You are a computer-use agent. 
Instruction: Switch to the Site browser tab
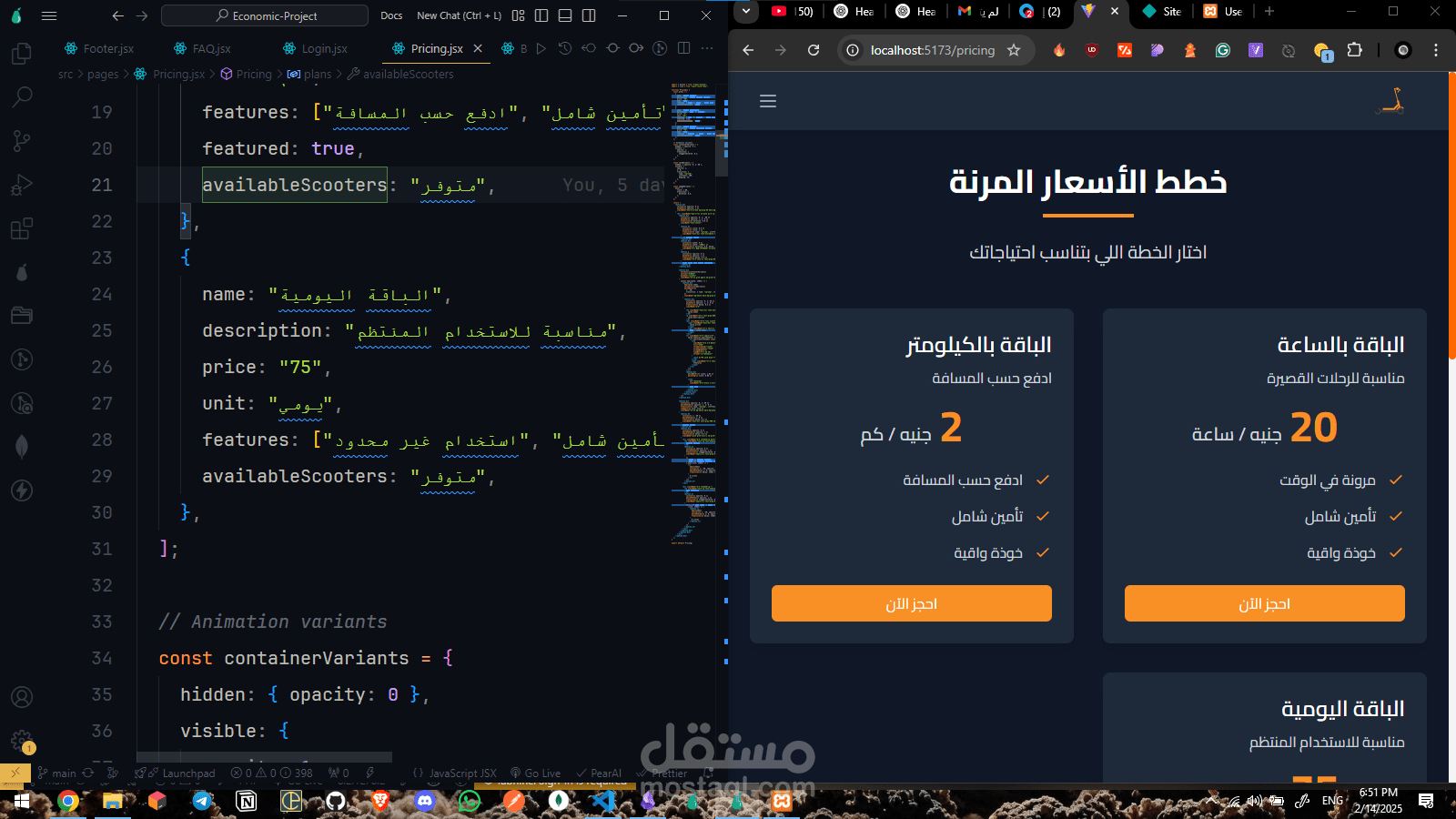[x=1162, y=12]
